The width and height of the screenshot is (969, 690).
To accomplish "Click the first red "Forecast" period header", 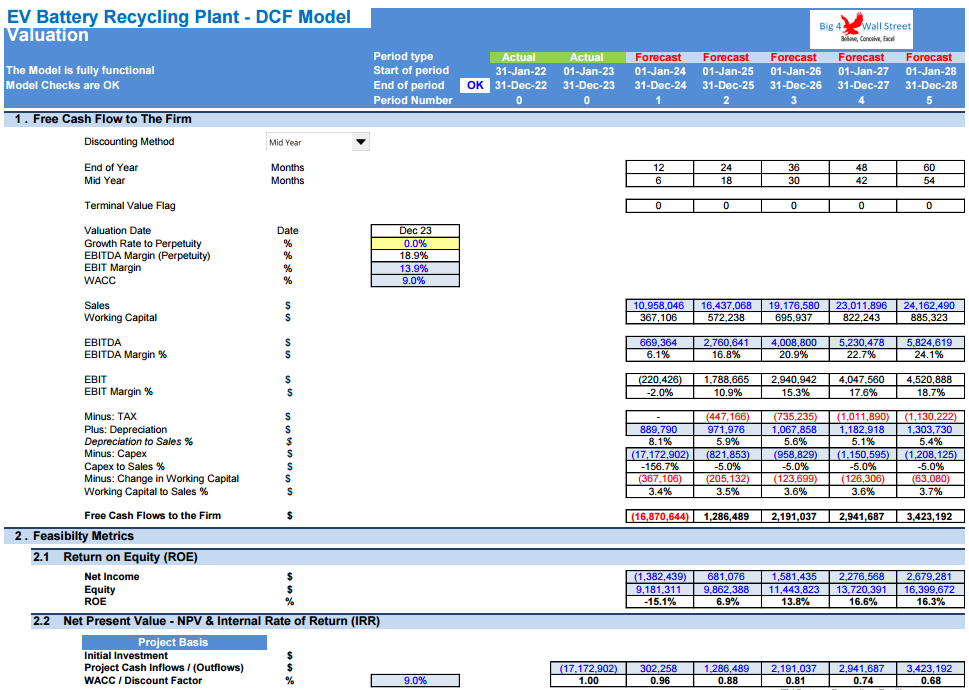I will pos(658,57).
